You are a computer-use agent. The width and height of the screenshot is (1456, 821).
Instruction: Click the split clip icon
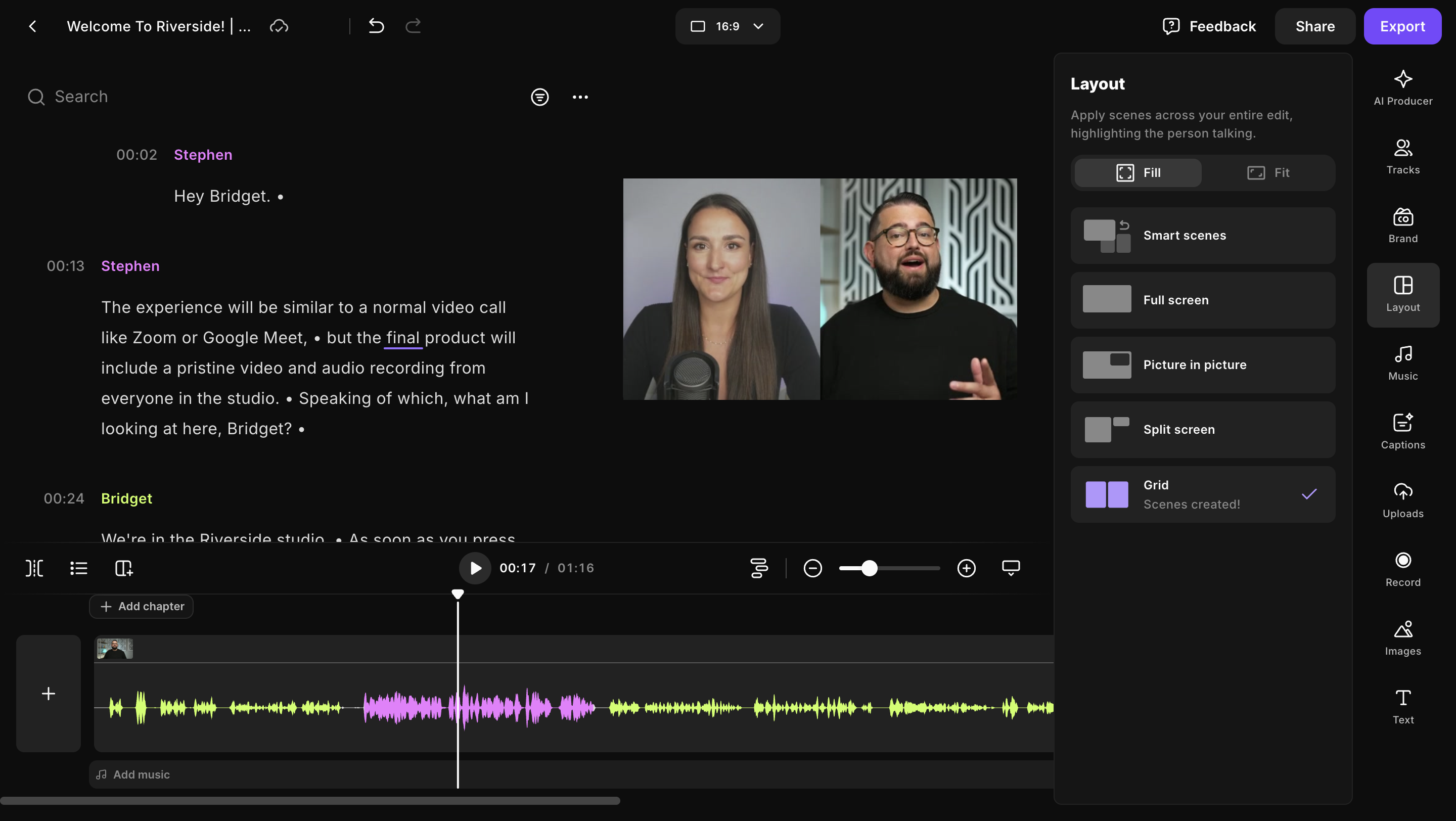click(x=34, y=568)
